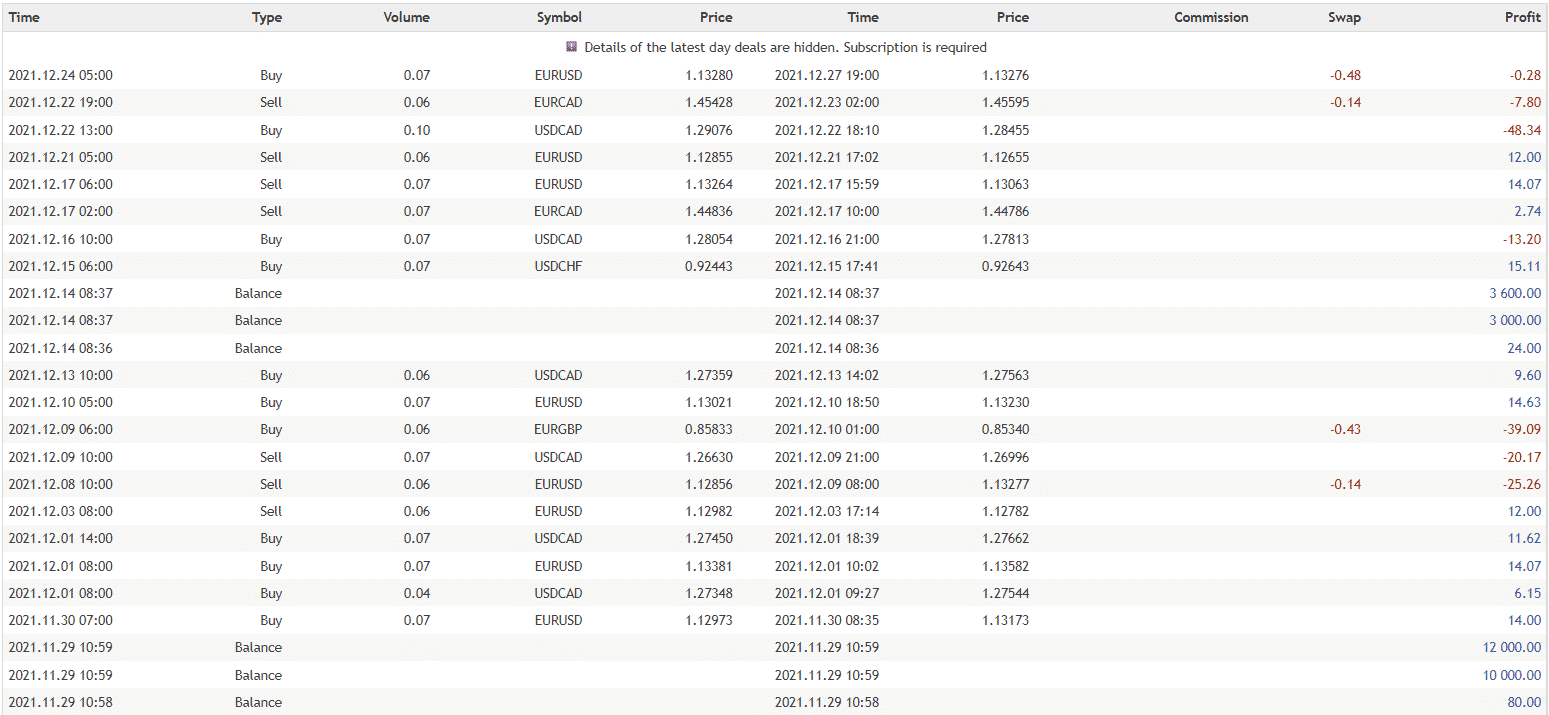Select the close time 2021.12.03 17:14
1549x715 pixels.
827,511
